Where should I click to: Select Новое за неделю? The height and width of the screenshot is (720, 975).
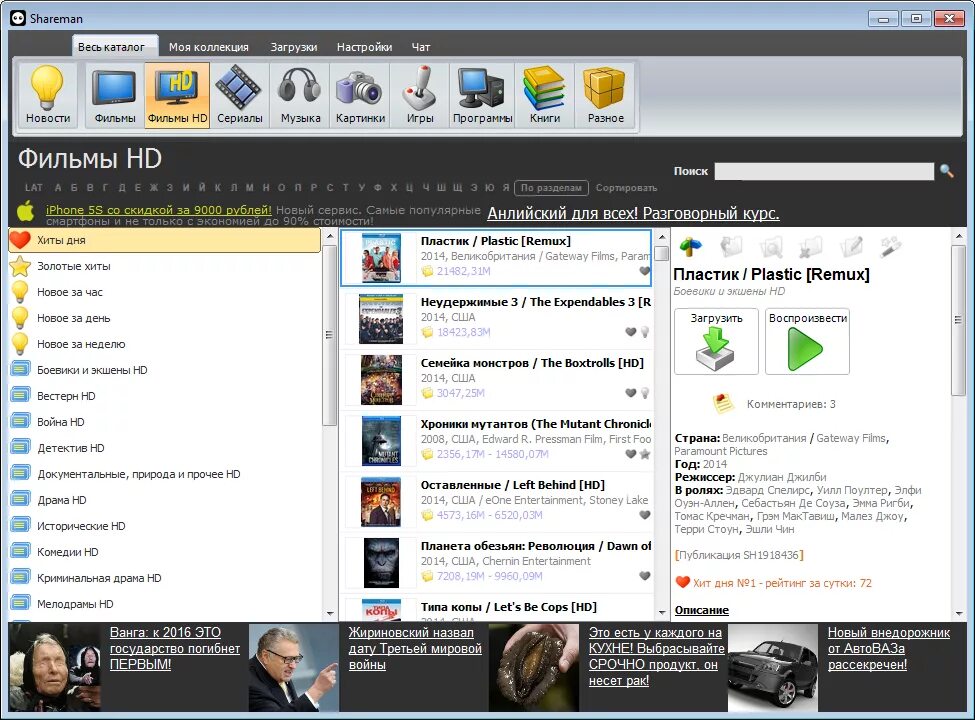coord(165,344)
